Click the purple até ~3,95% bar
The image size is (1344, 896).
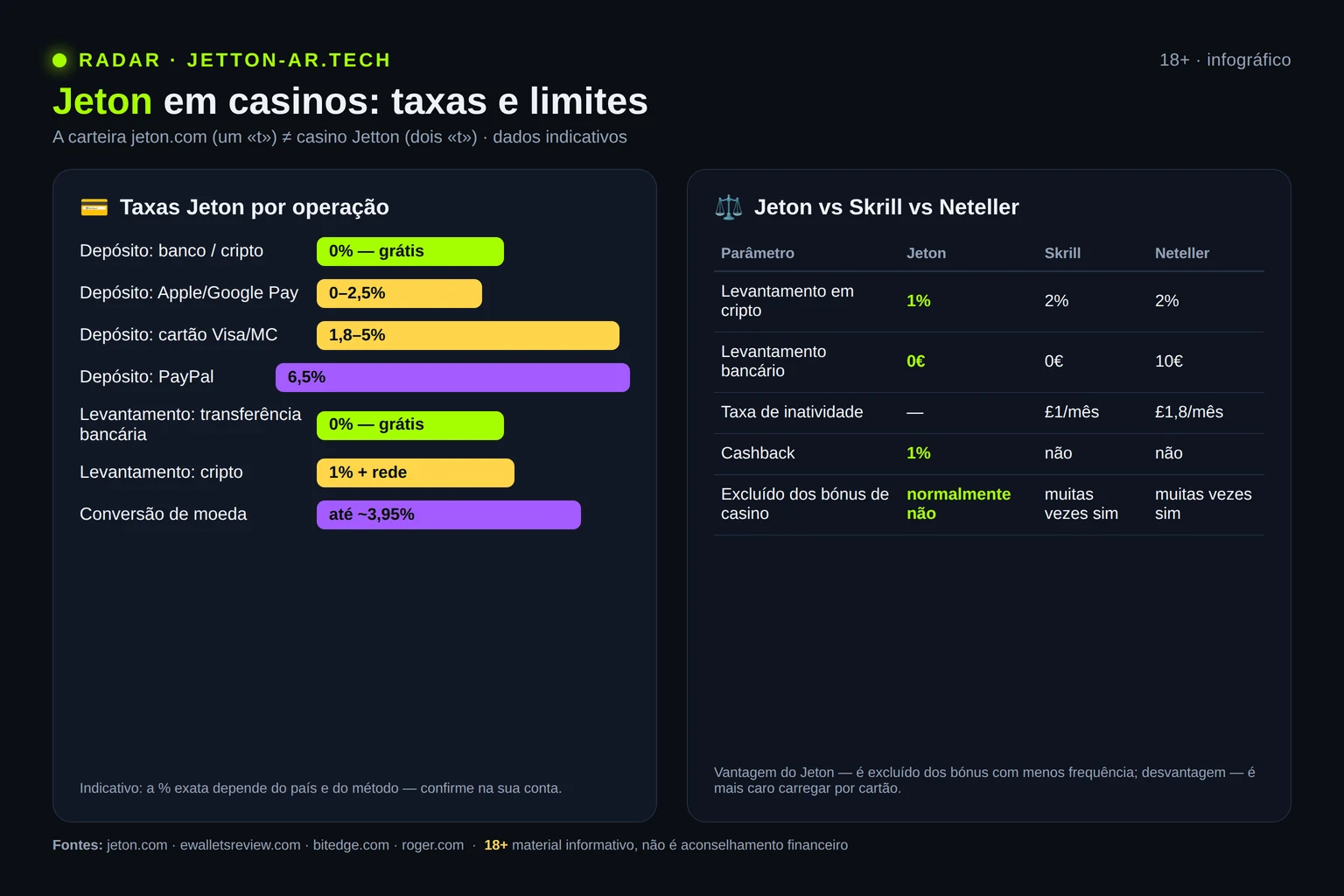tap(449, 514)
